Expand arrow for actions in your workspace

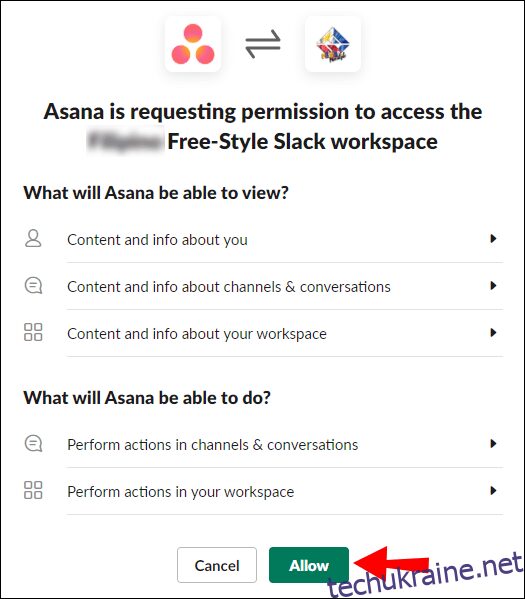click(x=493, y=491)
